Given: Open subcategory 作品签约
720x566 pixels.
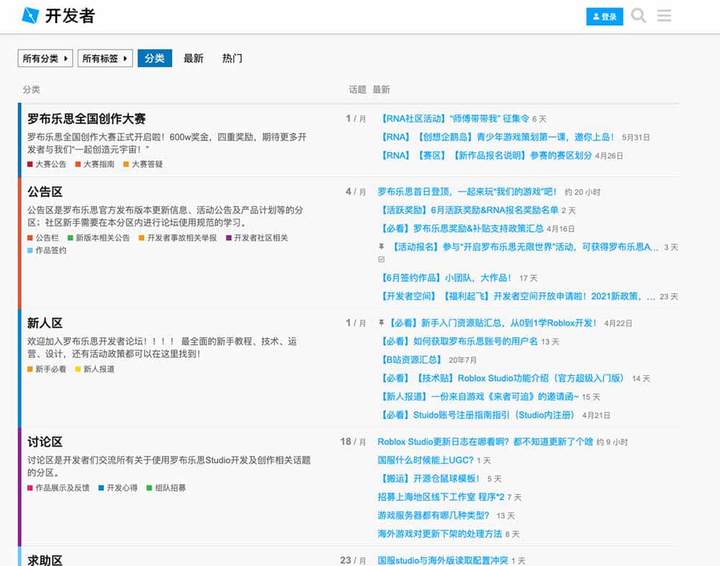Looking at the screenshot, I should coord(47,250).
